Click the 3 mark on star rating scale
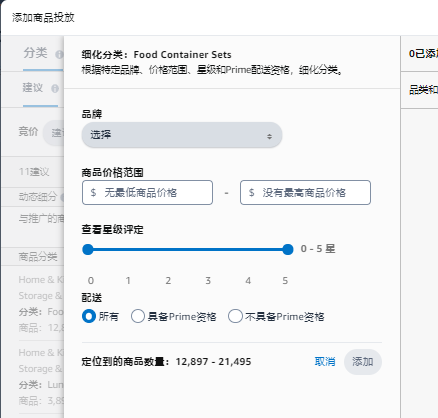Viewport: 438px width, 418px height. click(x=208, y=281)
